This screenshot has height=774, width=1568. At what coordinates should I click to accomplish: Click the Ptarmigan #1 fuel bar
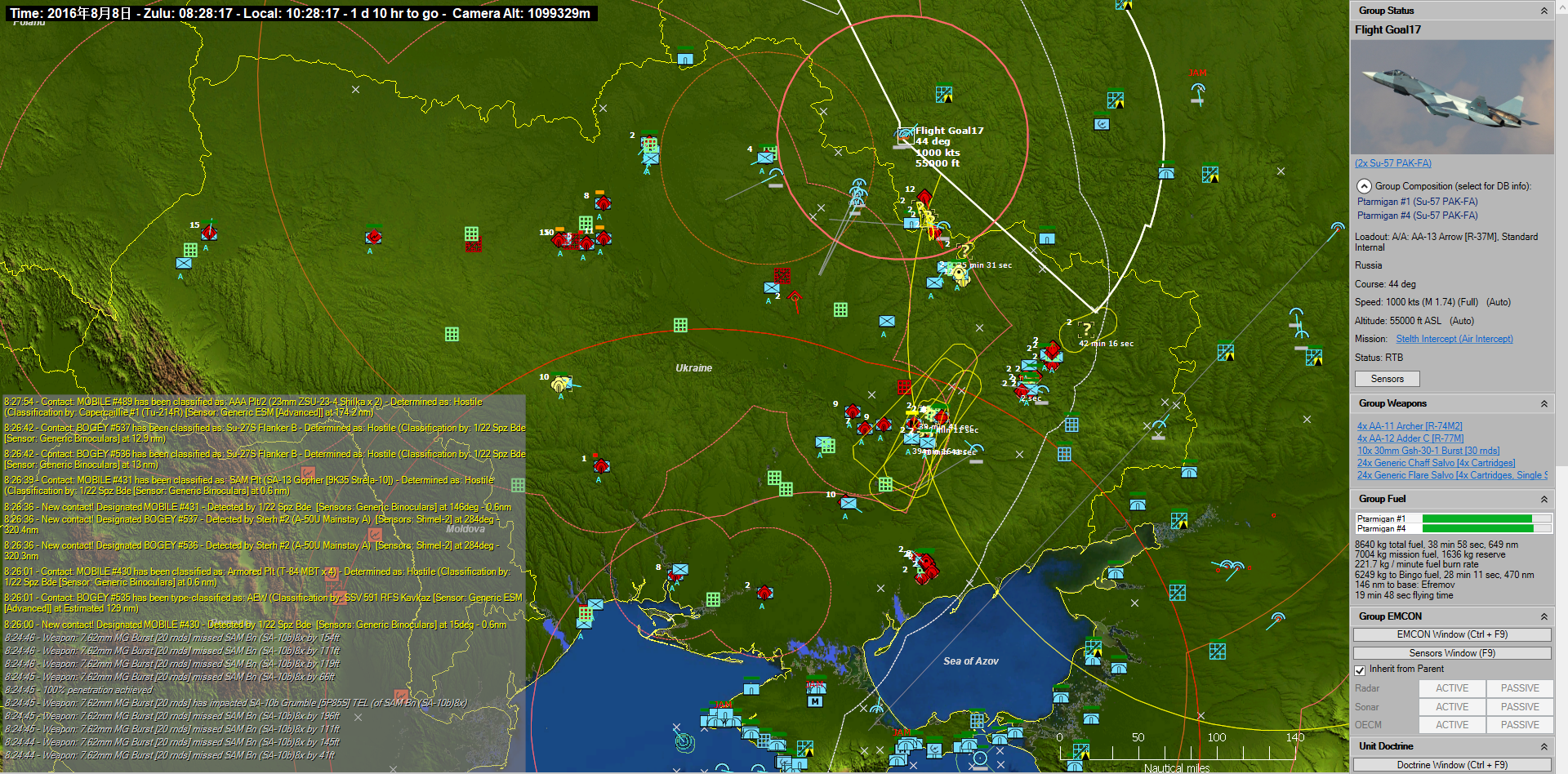pyautogui.click(x=1486, y=518)
